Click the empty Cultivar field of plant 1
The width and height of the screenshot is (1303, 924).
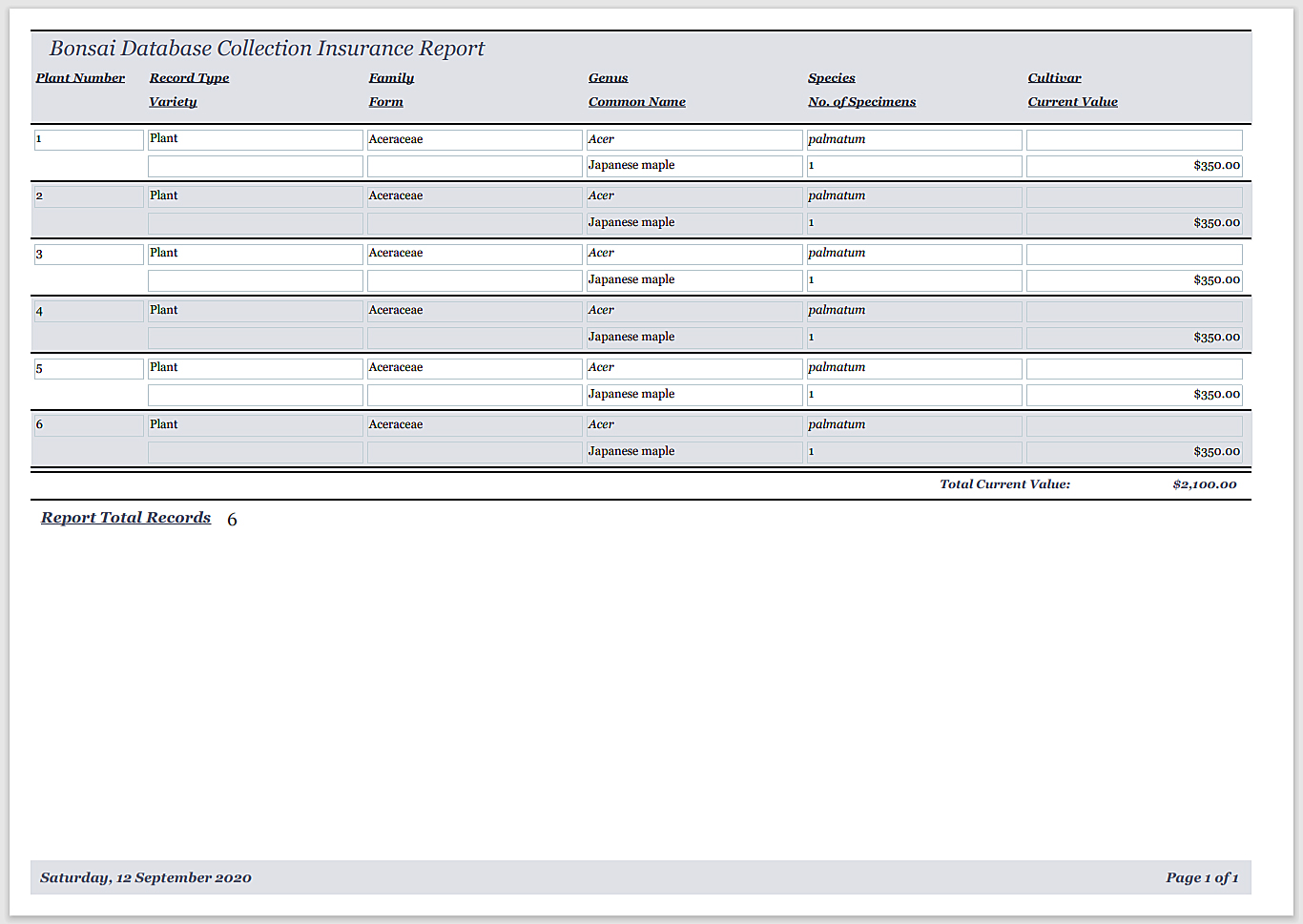1134,139
